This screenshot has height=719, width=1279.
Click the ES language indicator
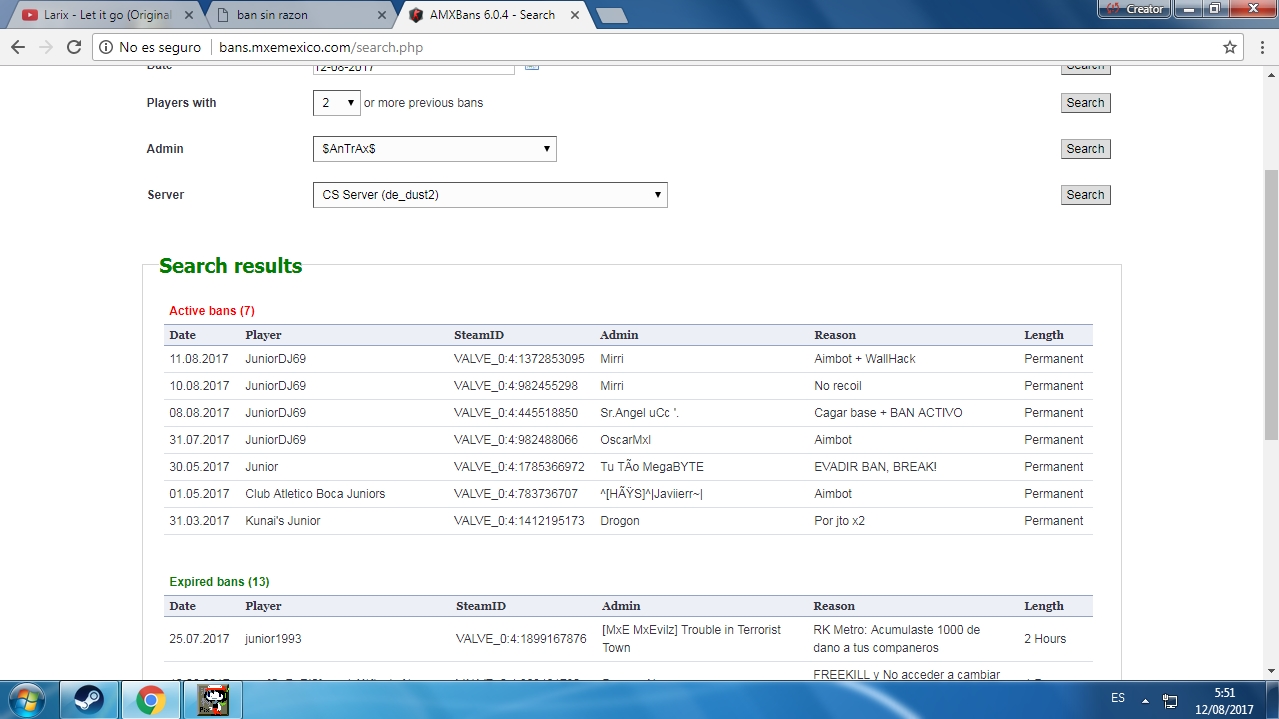(x=1118, y=697)
